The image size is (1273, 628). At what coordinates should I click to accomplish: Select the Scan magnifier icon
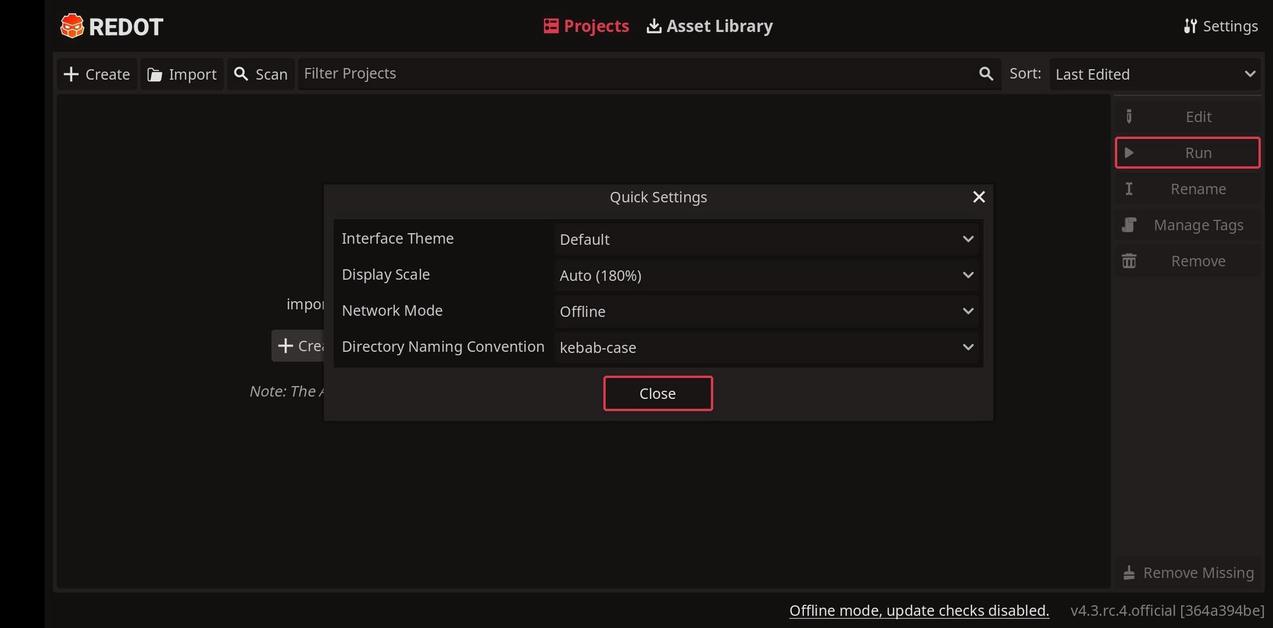pyautogui.click(x=241, y=73)
